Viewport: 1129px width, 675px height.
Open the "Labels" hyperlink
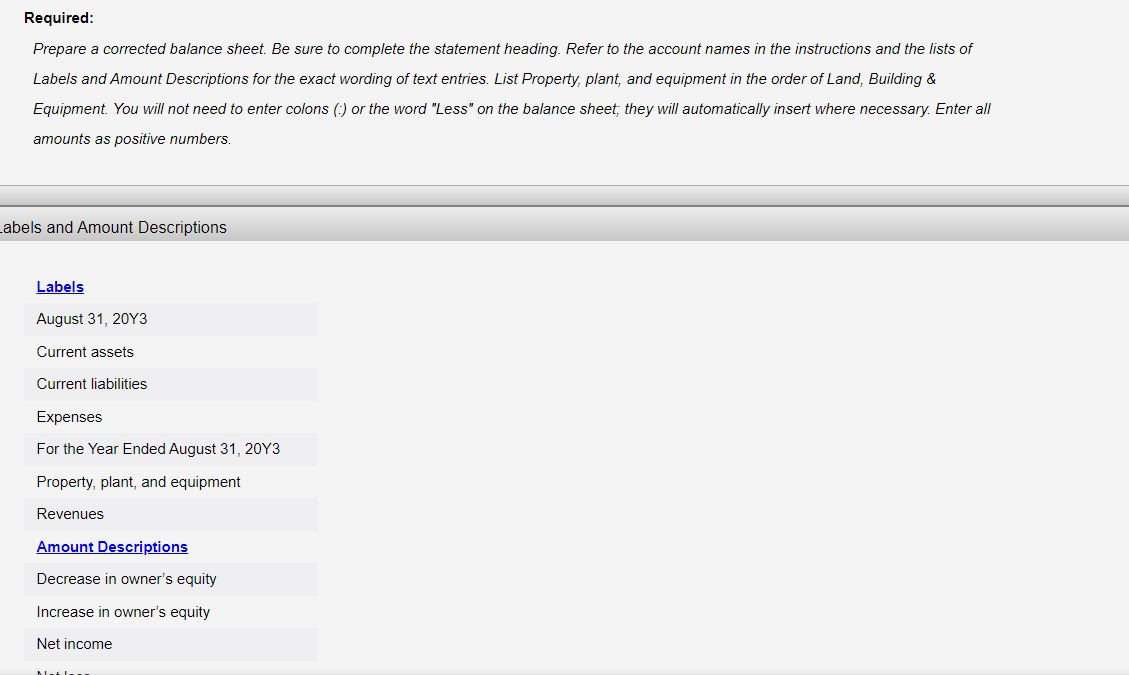59,287
